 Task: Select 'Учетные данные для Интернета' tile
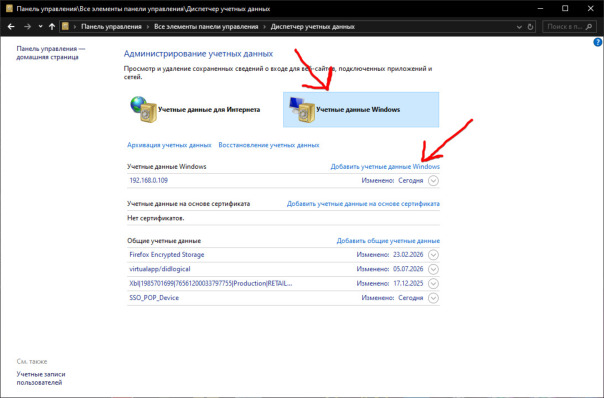(203, 109)
